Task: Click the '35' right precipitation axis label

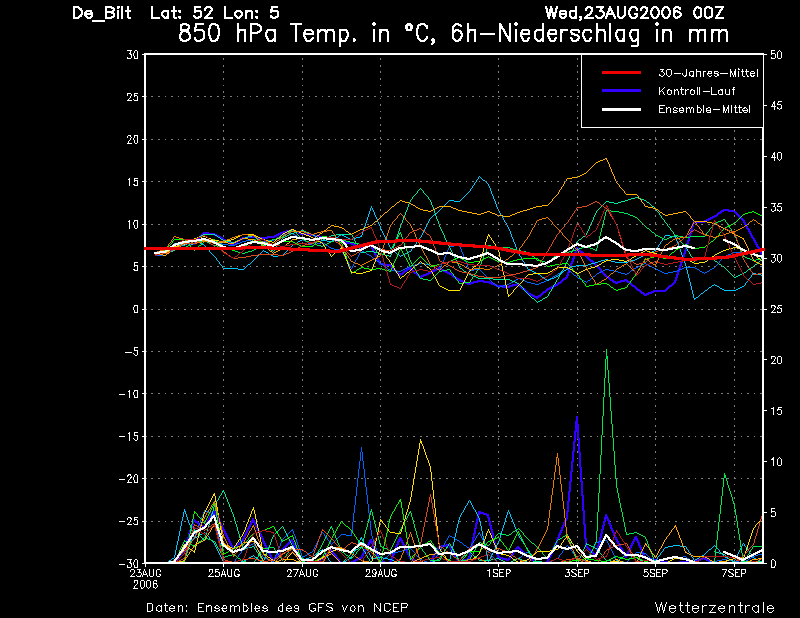Action: point(776,208)
